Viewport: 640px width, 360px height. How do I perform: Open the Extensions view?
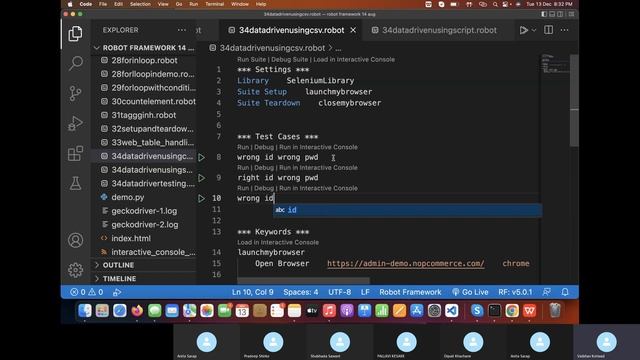[76, 153]
